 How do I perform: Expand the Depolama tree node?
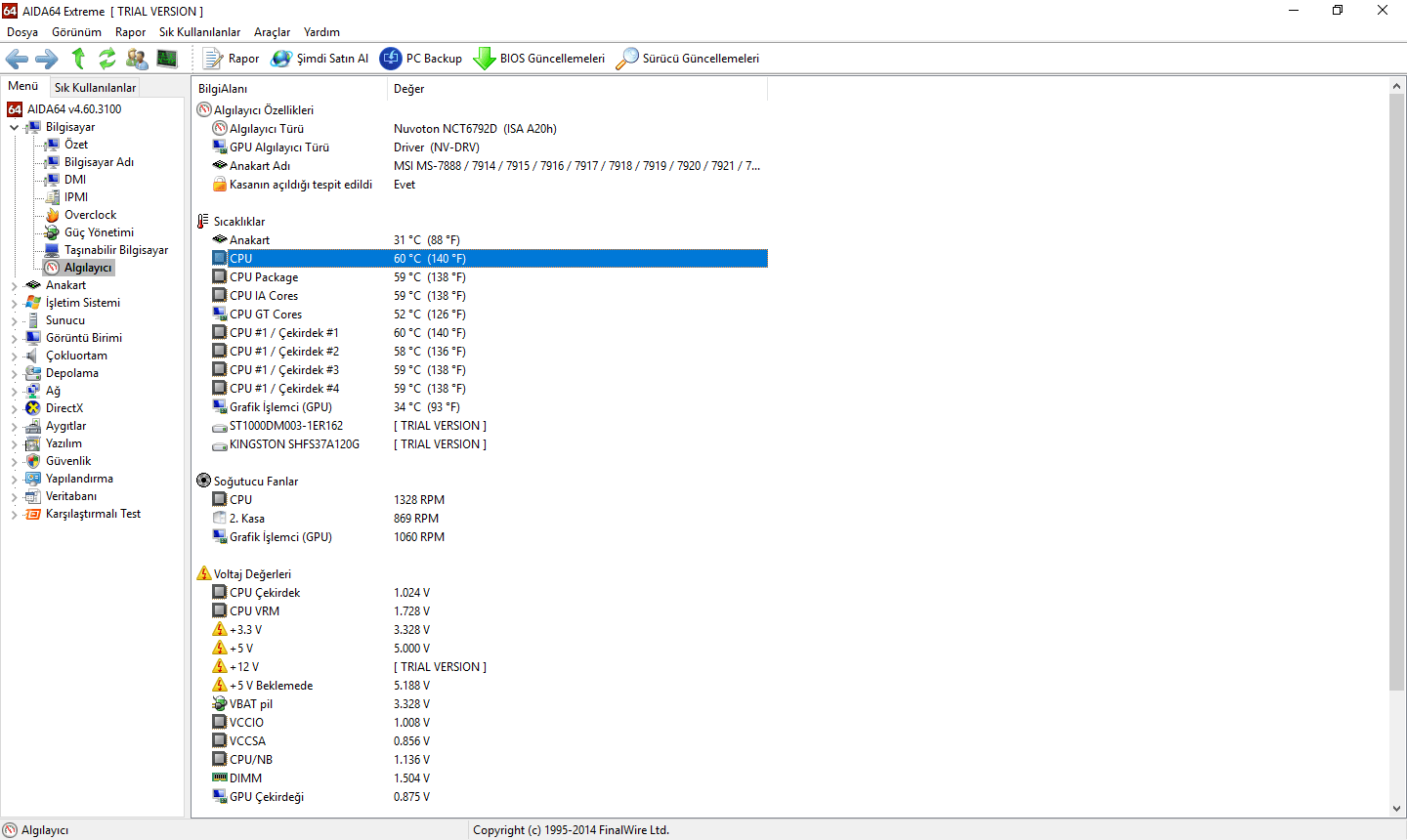[x=14, y=373]
